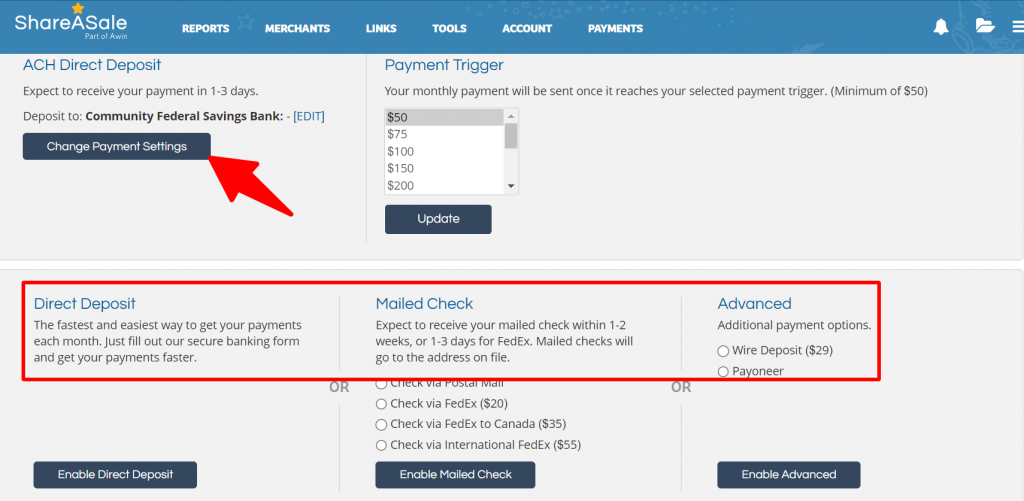Screen dimensions: 1024x501
Task: Click the payment trigger list scrollbar thumb
Action: click(x=511, y=136)
